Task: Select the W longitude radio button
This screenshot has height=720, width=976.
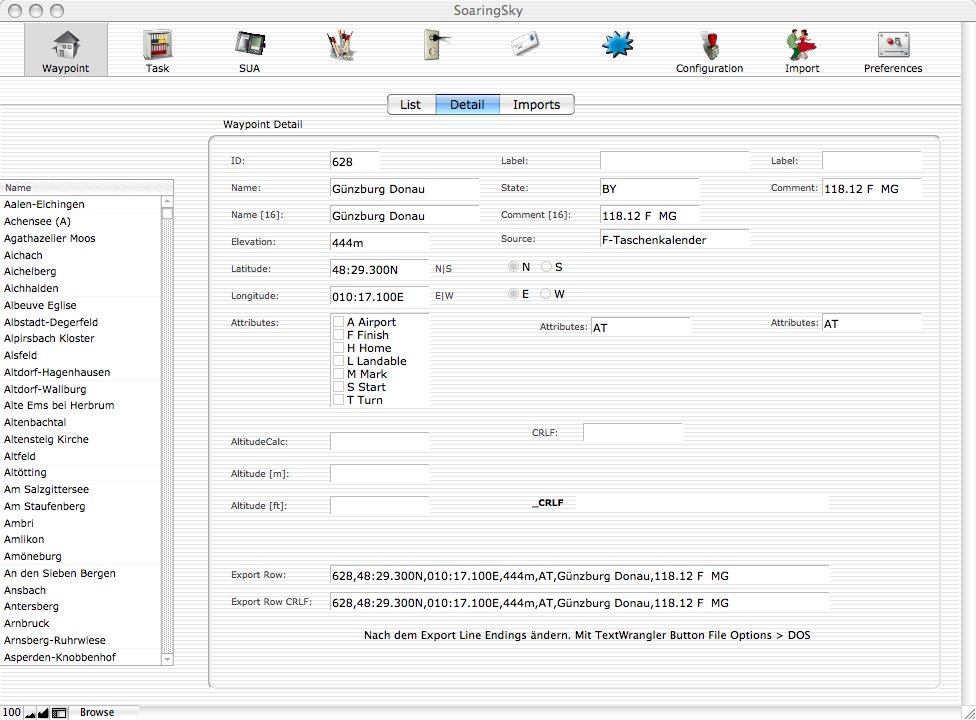Action: click(546, 294)
